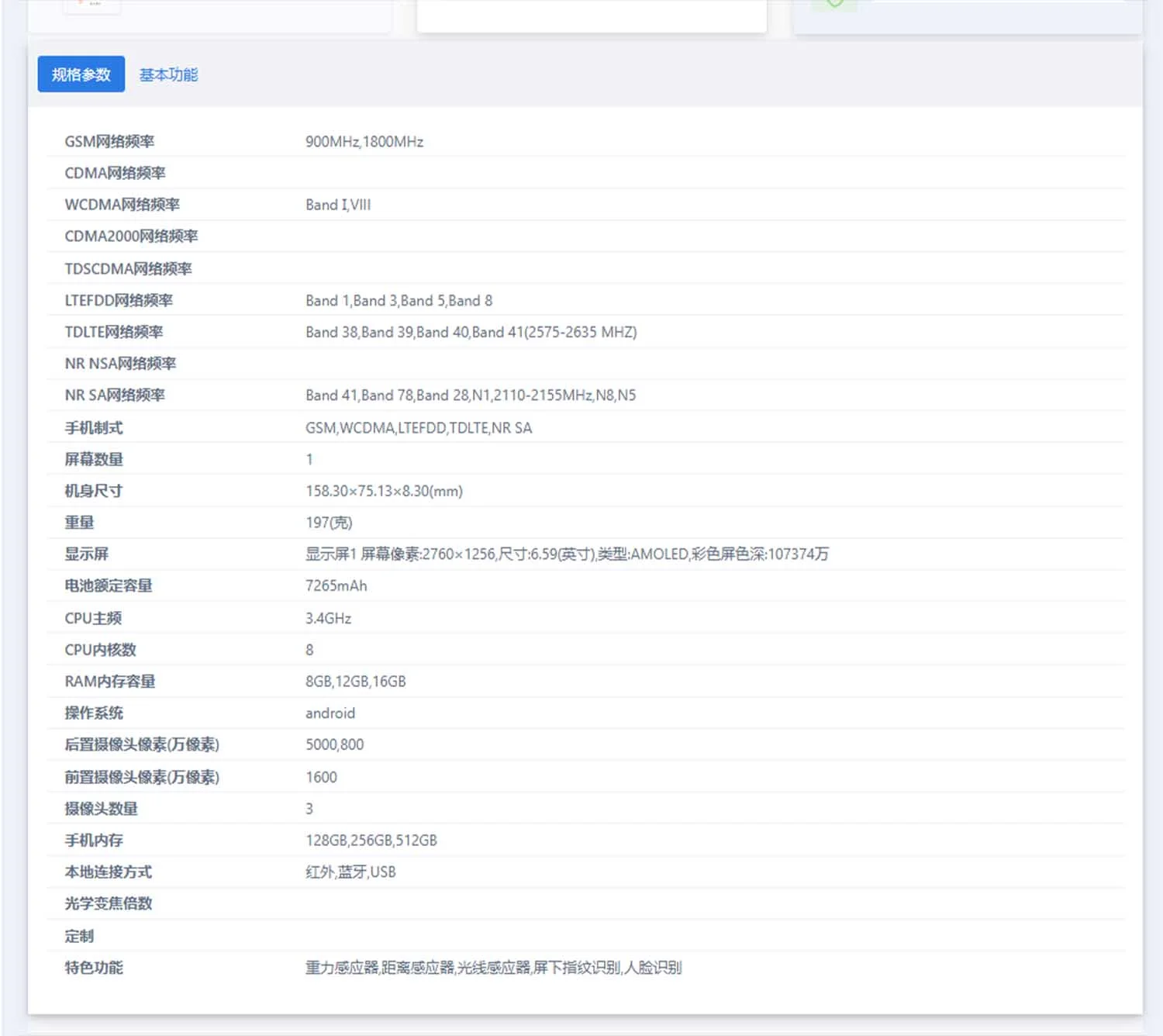Click the operating system value android
Viewport: 1163px width, 1036px height.
click(x=331, y=713)
